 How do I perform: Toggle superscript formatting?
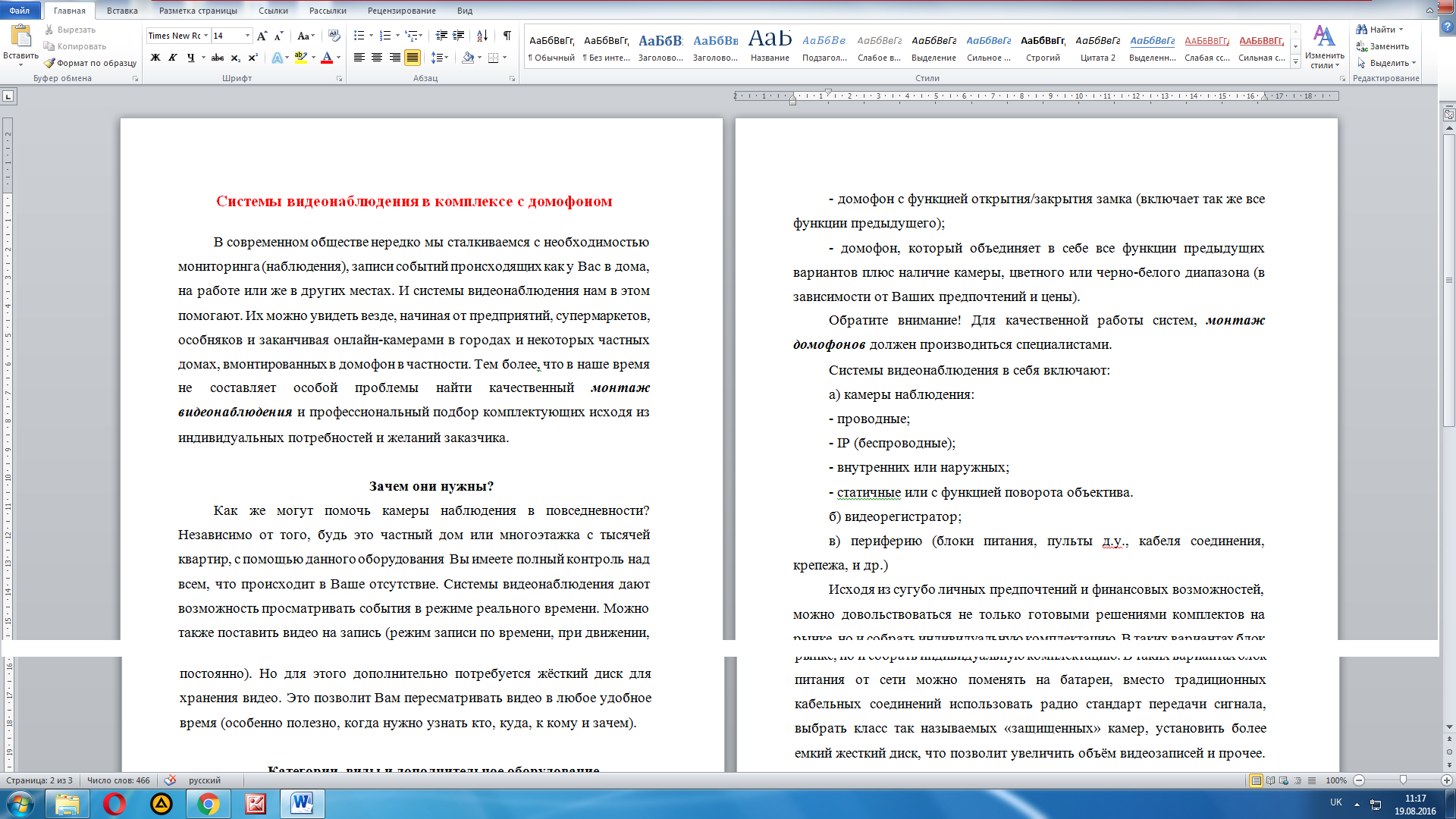(x=253, y=58)
